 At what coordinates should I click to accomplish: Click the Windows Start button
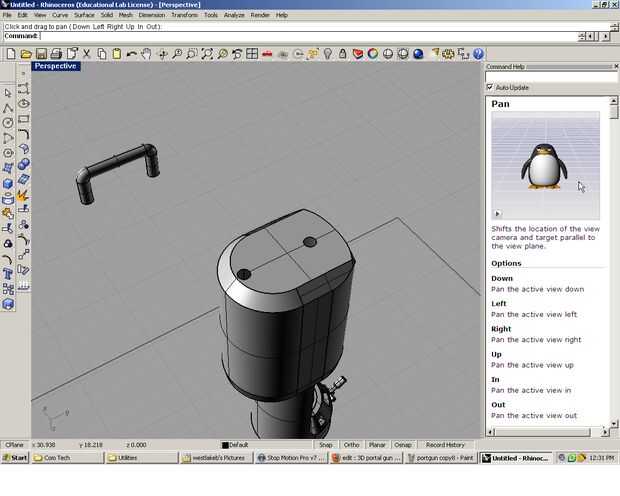[15, 458]
